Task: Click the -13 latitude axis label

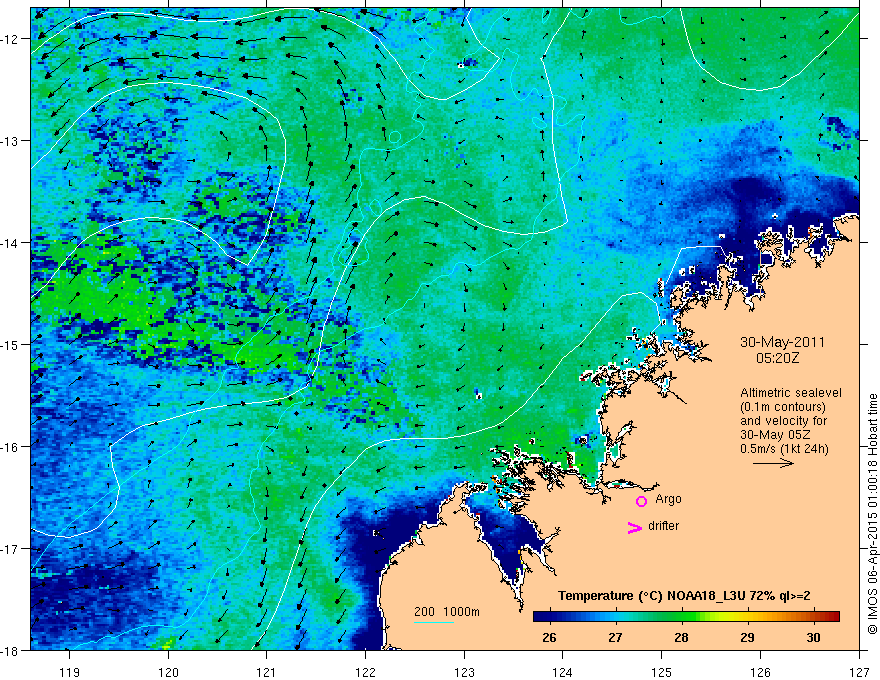Action: (x=12, y=141)
